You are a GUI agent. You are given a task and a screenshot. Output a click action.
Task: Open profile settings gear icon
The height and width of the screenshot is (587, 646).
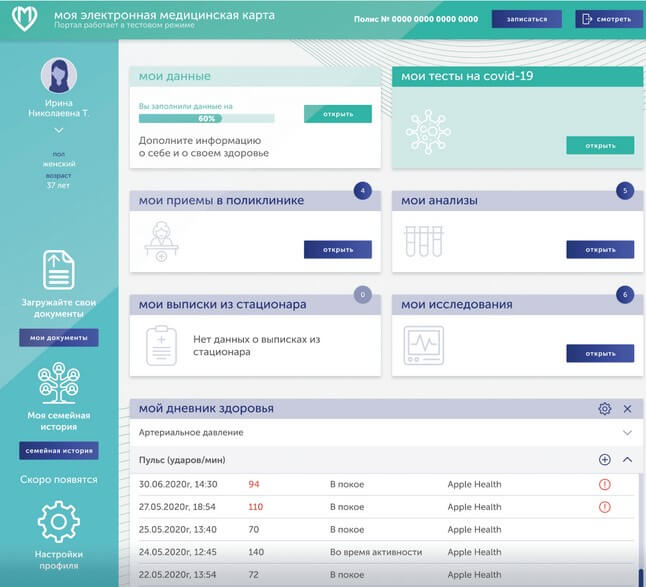(59, 522)
